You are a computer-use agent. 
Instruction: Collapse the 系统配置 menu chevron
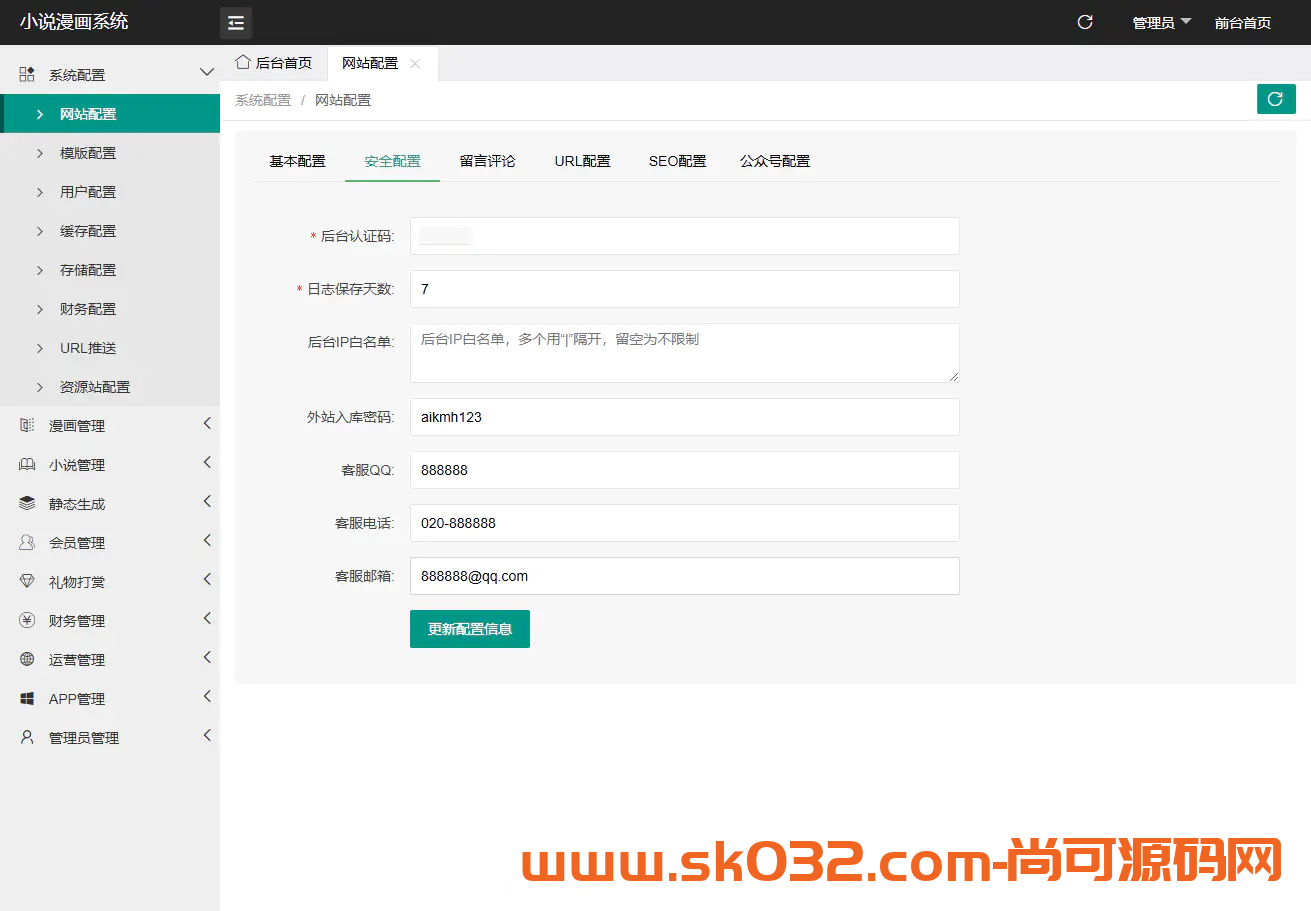(x=207, y=73)
